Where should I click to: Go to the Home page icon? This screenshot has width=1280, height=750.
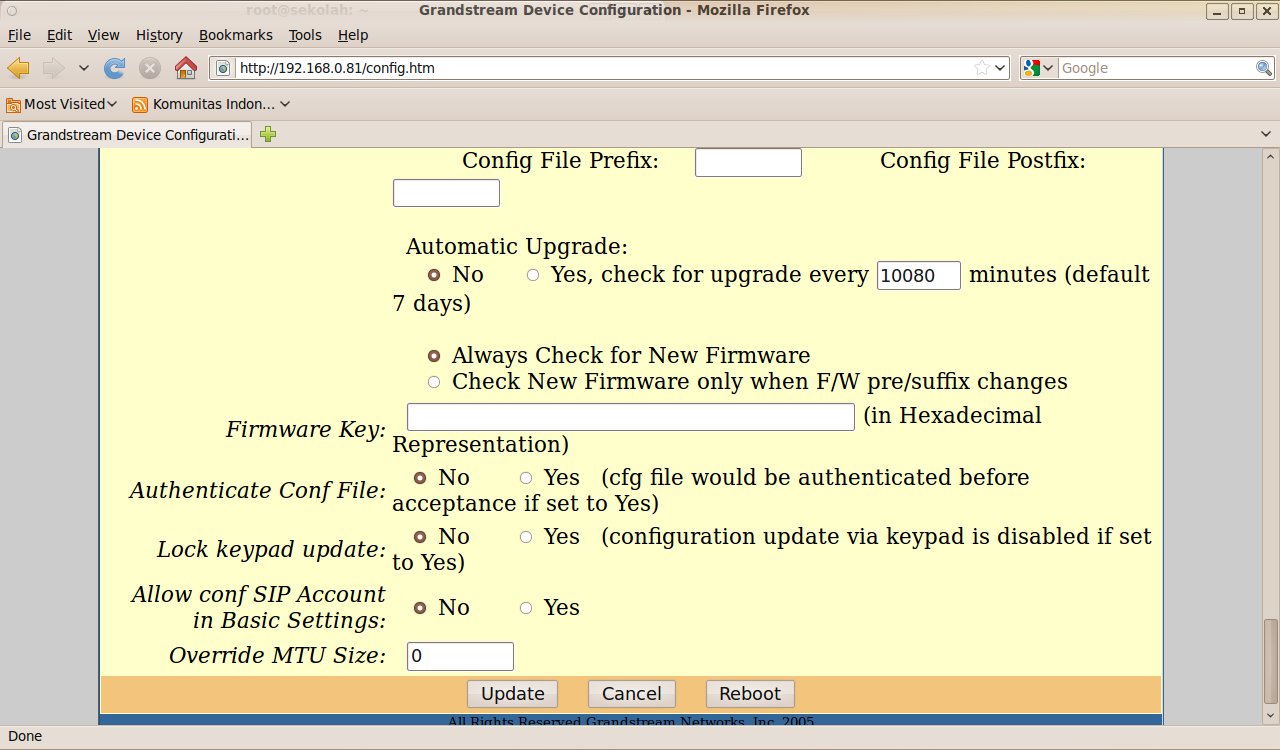[x=185, y=68]
